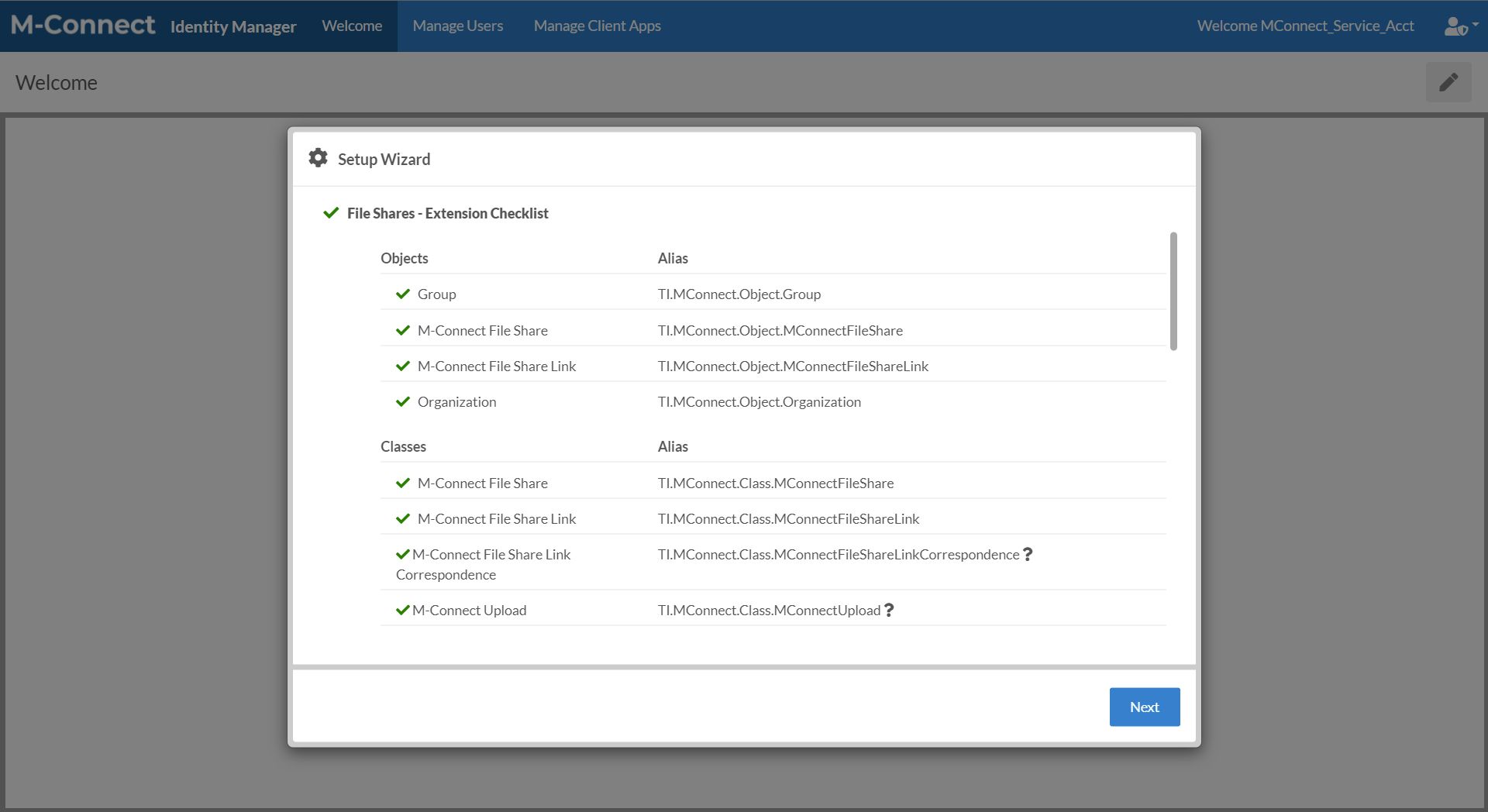The width and height of the screenshot is (1488, 812).
Task: Click help icon beside MConnectFileShareLinkCorrespondence alias
Action: (x=1028, y=555)
